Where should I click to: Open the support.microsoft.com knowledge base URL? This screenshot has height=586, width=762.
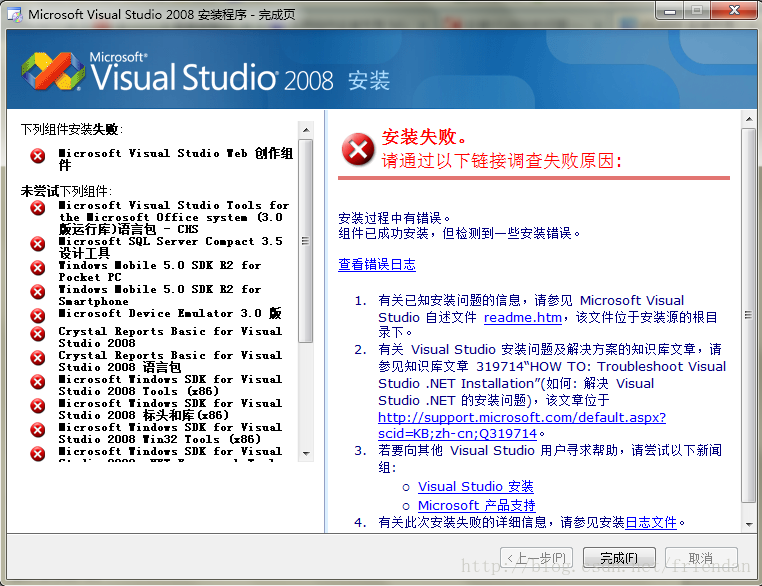click(x=522, y=425)
